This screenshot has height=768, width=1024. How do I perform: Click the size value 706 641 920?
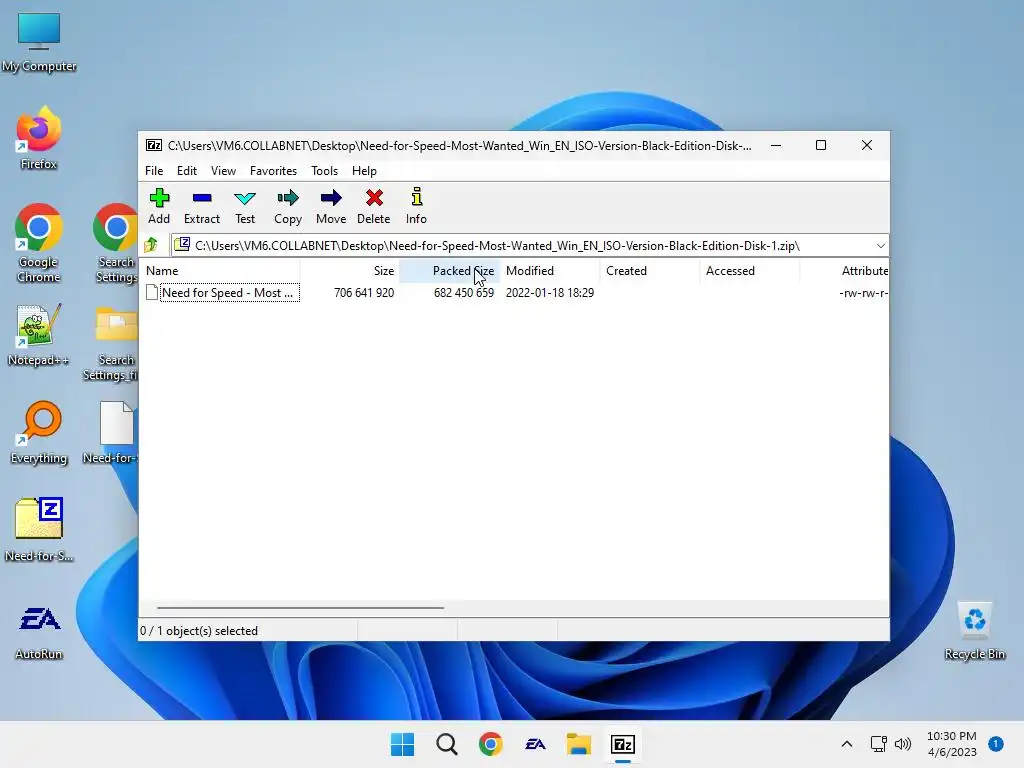(x=364, y=293)
